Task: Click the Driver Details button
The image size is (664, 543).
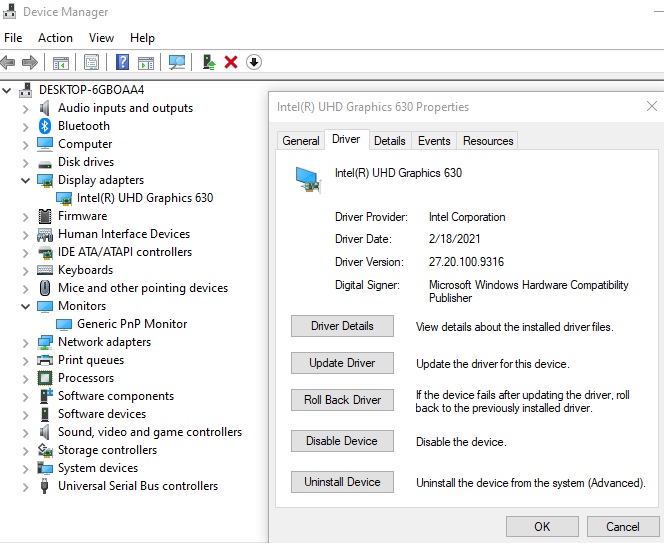Action: tap(342, 326)
